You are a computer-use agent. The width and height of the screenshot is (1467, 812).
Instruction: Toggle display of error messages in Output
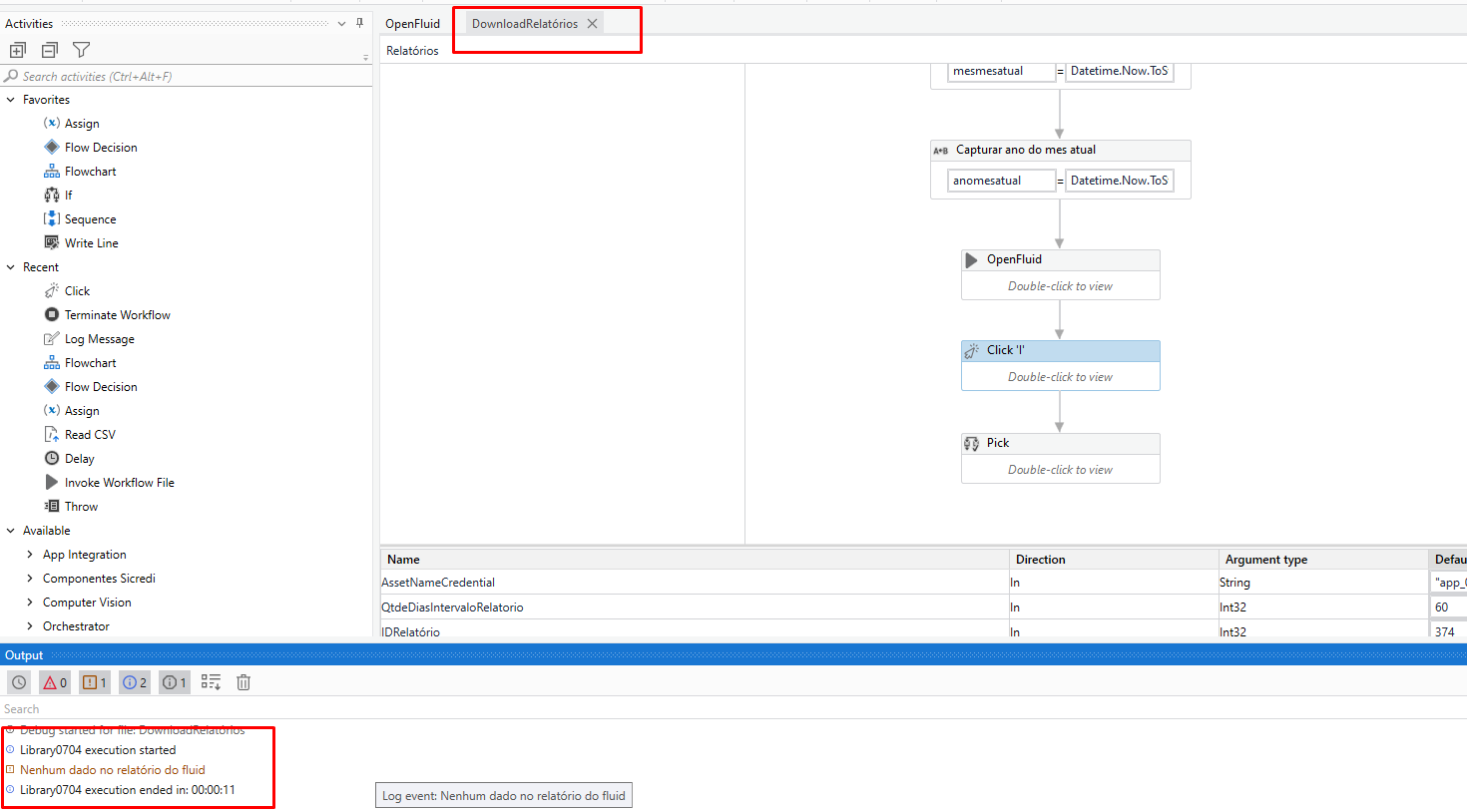click(55, 681)
